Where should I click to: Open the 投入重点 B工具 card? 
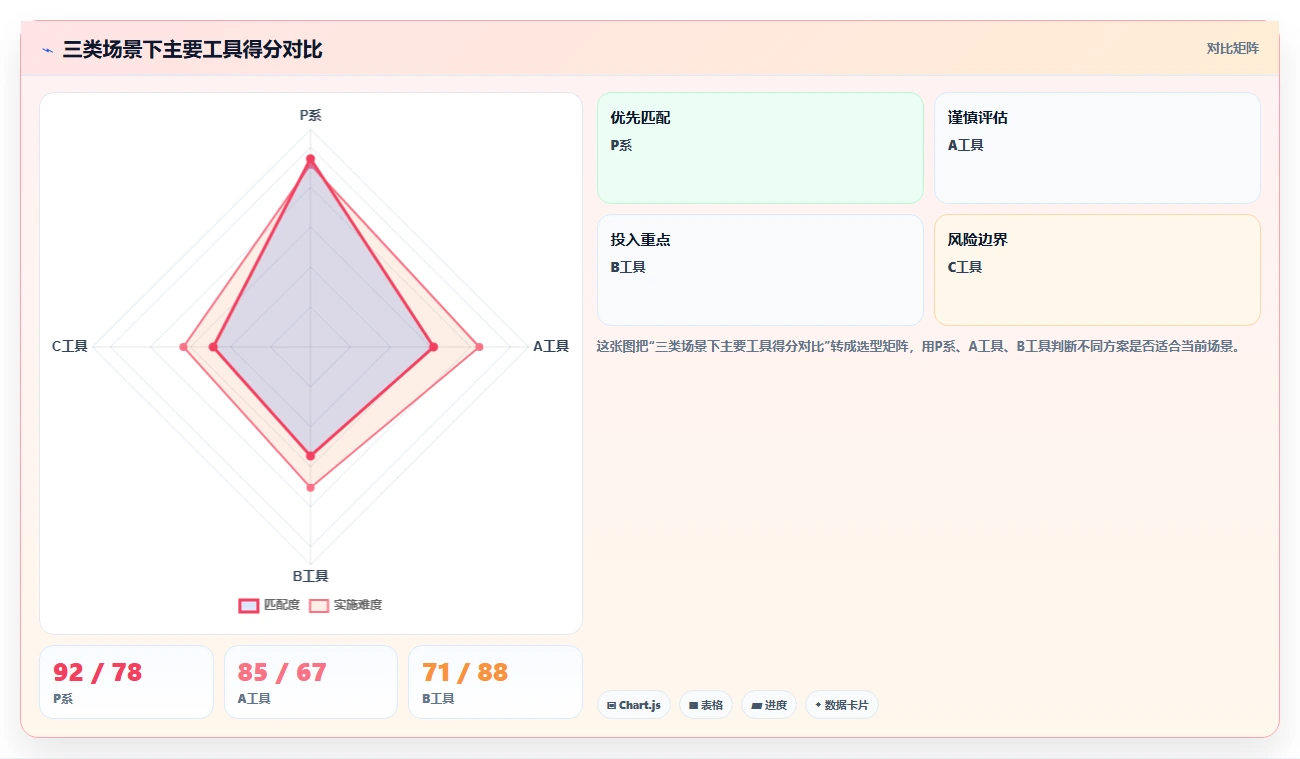pos(760,270)
